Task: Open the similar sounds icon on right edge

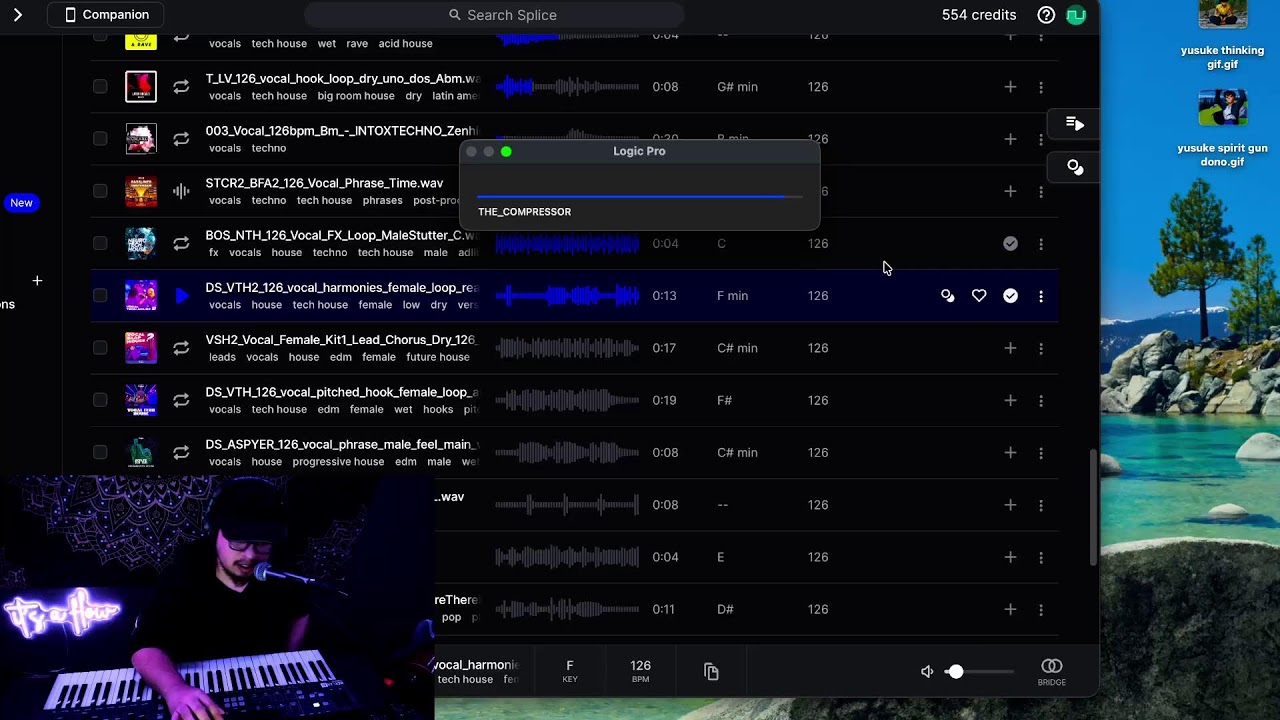Action: click(x=1075, y=167)
